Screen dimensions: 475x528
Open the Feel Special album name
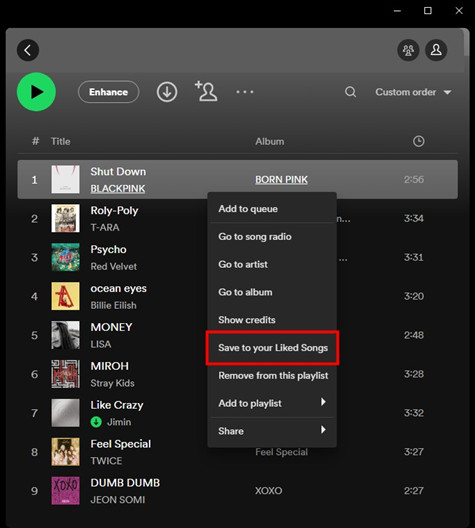(x=281, y=452)
